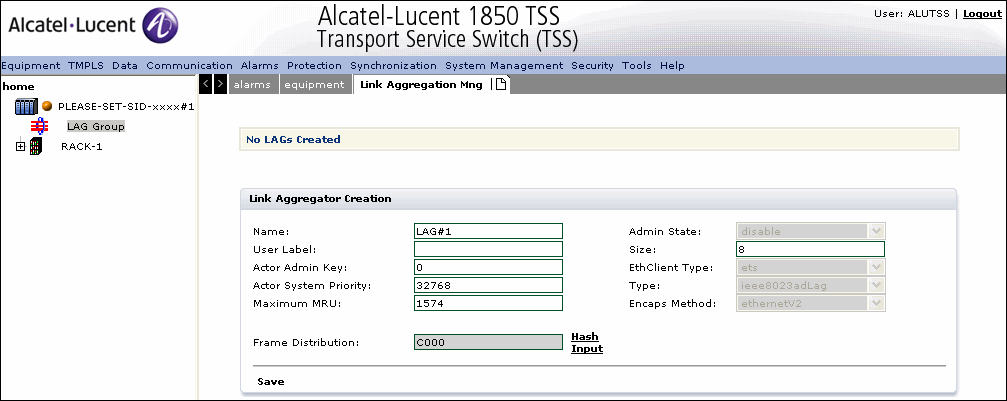The height and width of the screenshot is (401, 1007).
Task: Click Save to create the LAG
Action: tap(270, 382)
